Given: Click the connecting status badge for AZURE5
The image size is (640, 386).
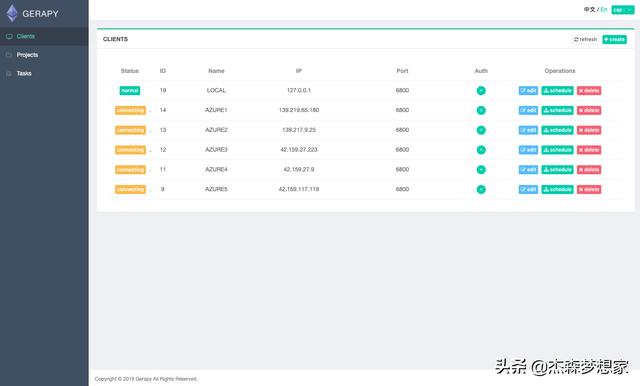Looking at the screenshot, I should (x=130, y=189).
